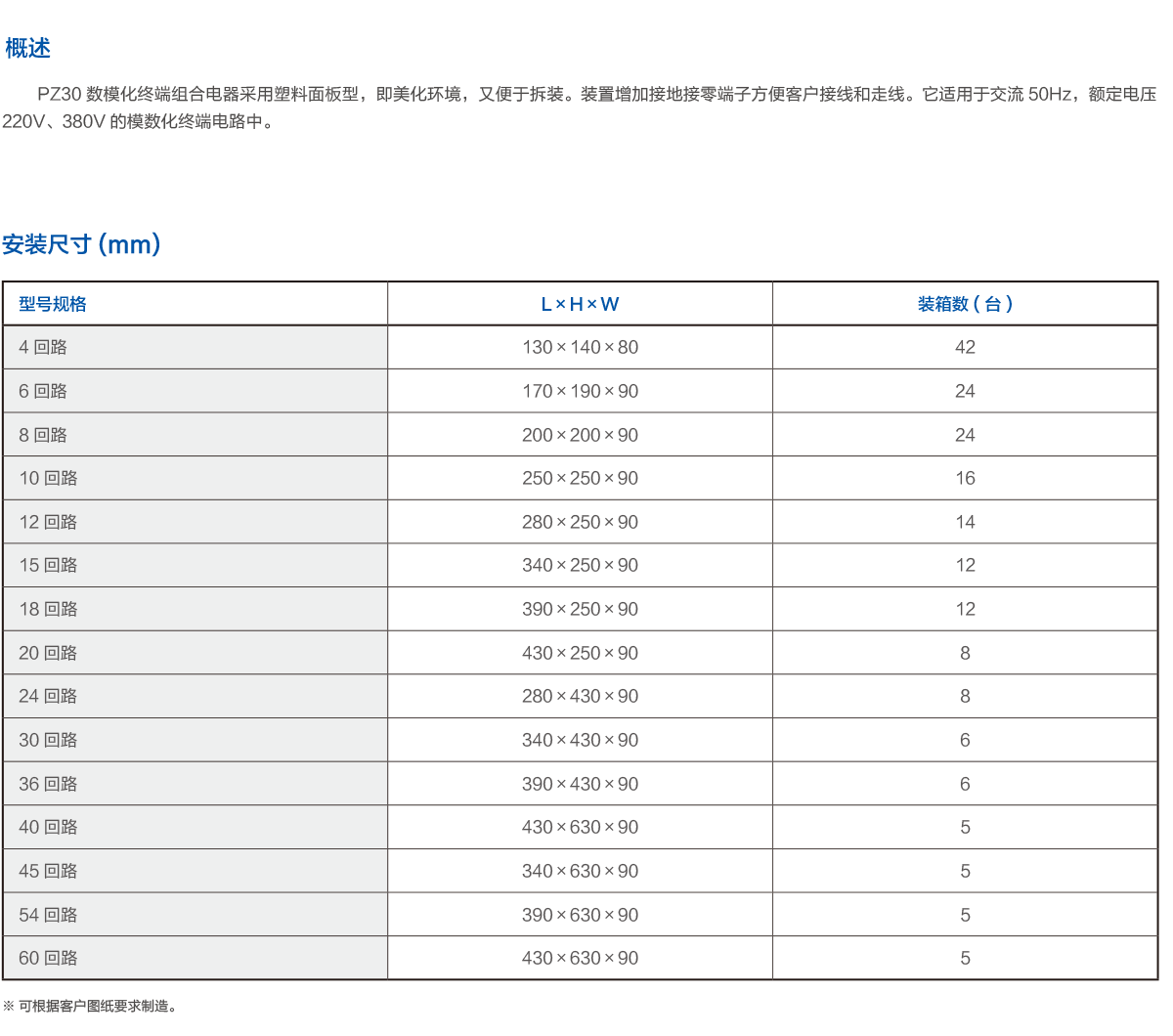Select packing count 6 in 30 回路 row
Image resolution: width=1173 pixels, height=1036 pixels.
[x=965, y=740]
